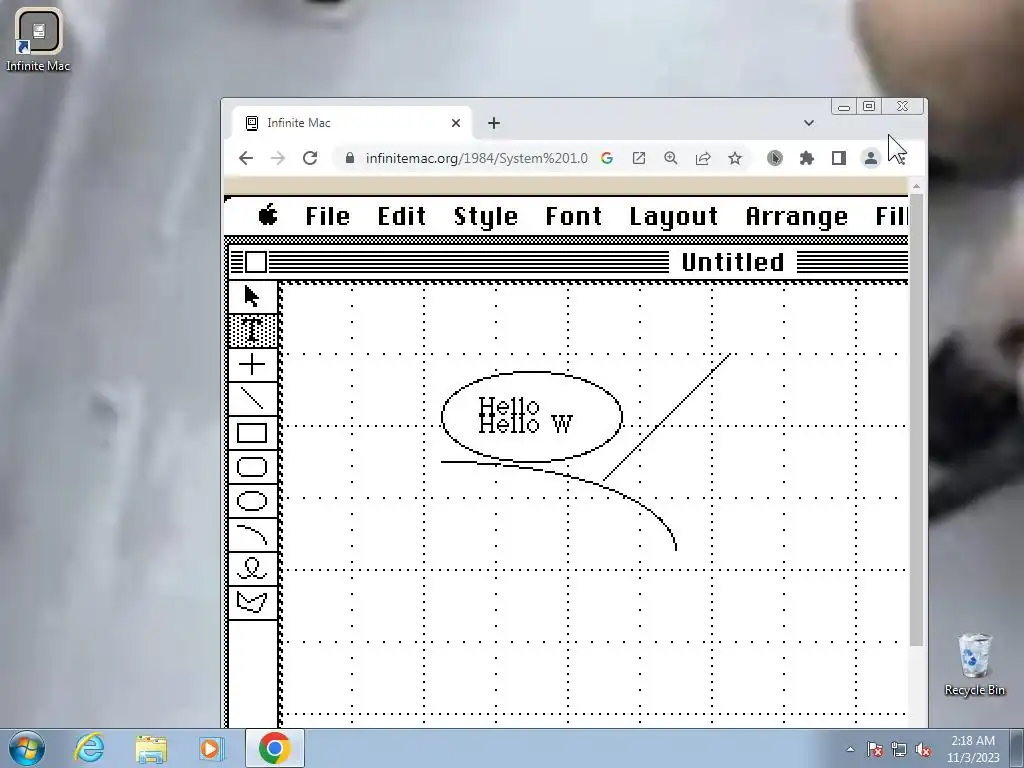Image resolution: width=1024 pixels, height=768 pixels.
Task: Open the Recycle Bin
Action: pyautogui.click(x=974, y=664)
